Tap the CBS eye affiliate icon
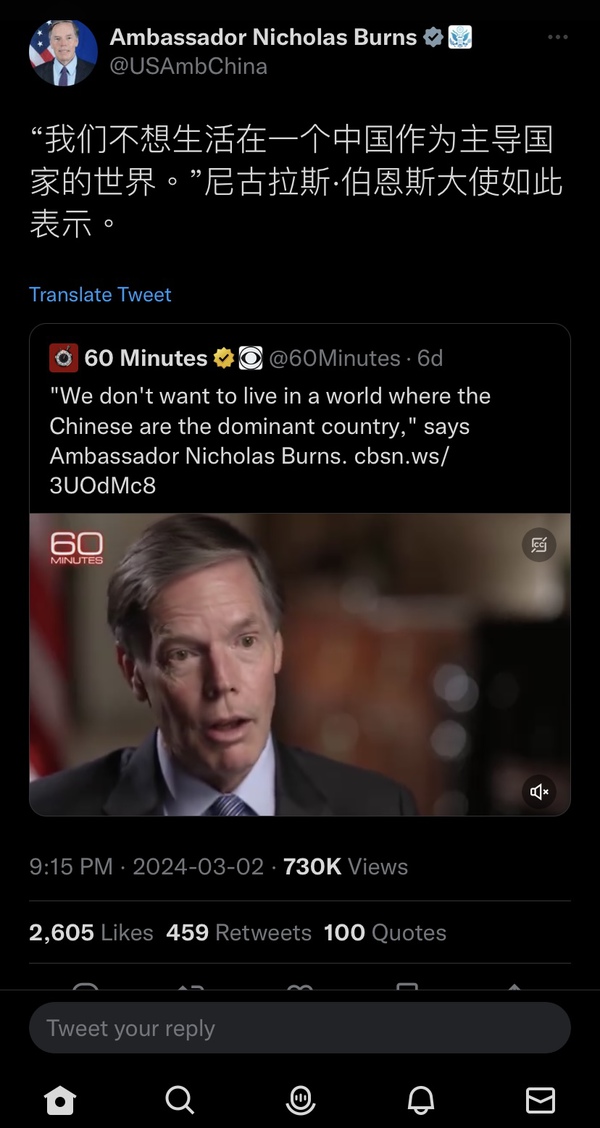600x1128 pixels. coord(250,357)
